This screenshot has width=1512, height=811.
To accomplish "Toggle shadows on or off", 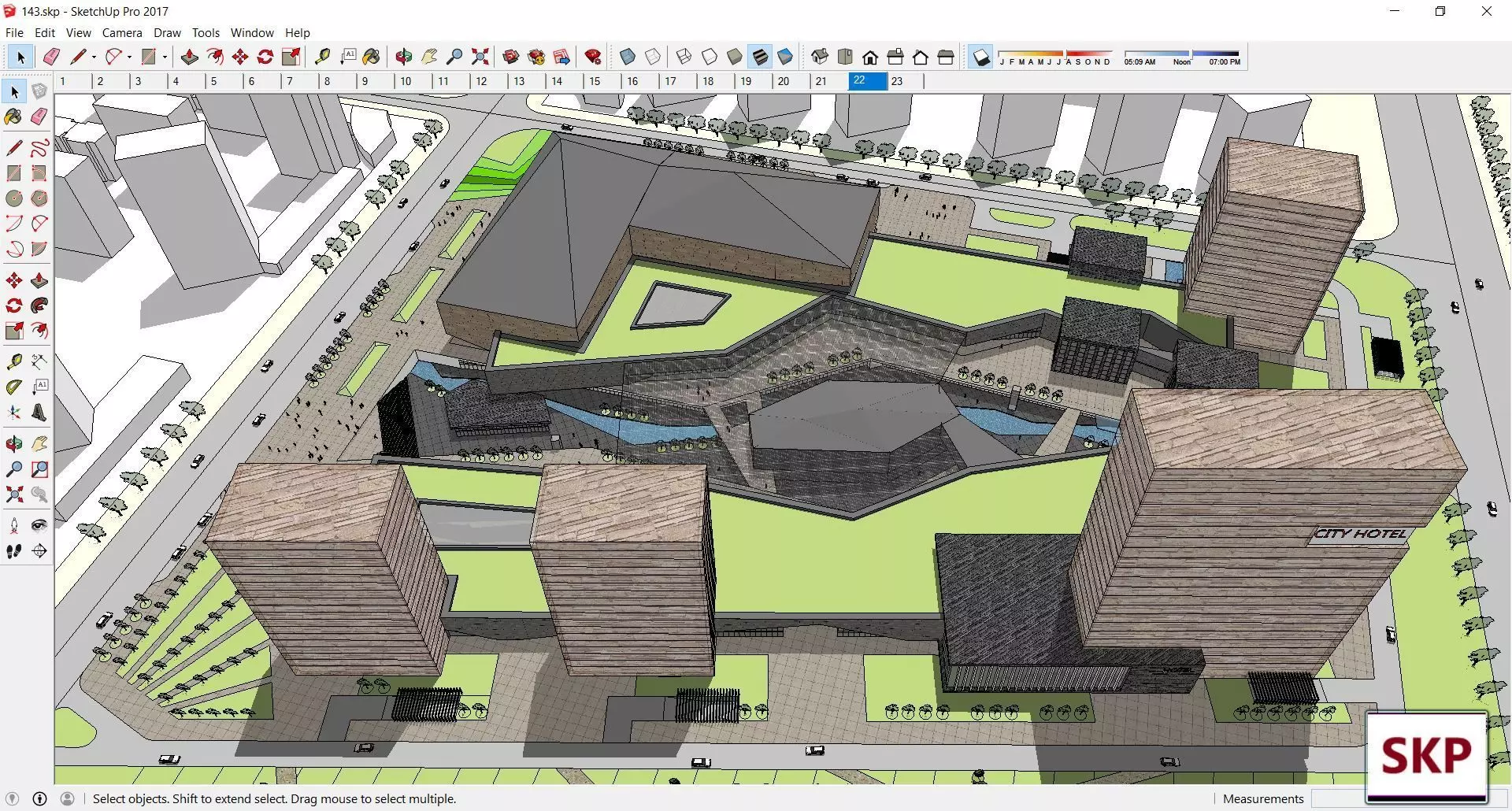I will pyautogui.click(x=980, y=57).
